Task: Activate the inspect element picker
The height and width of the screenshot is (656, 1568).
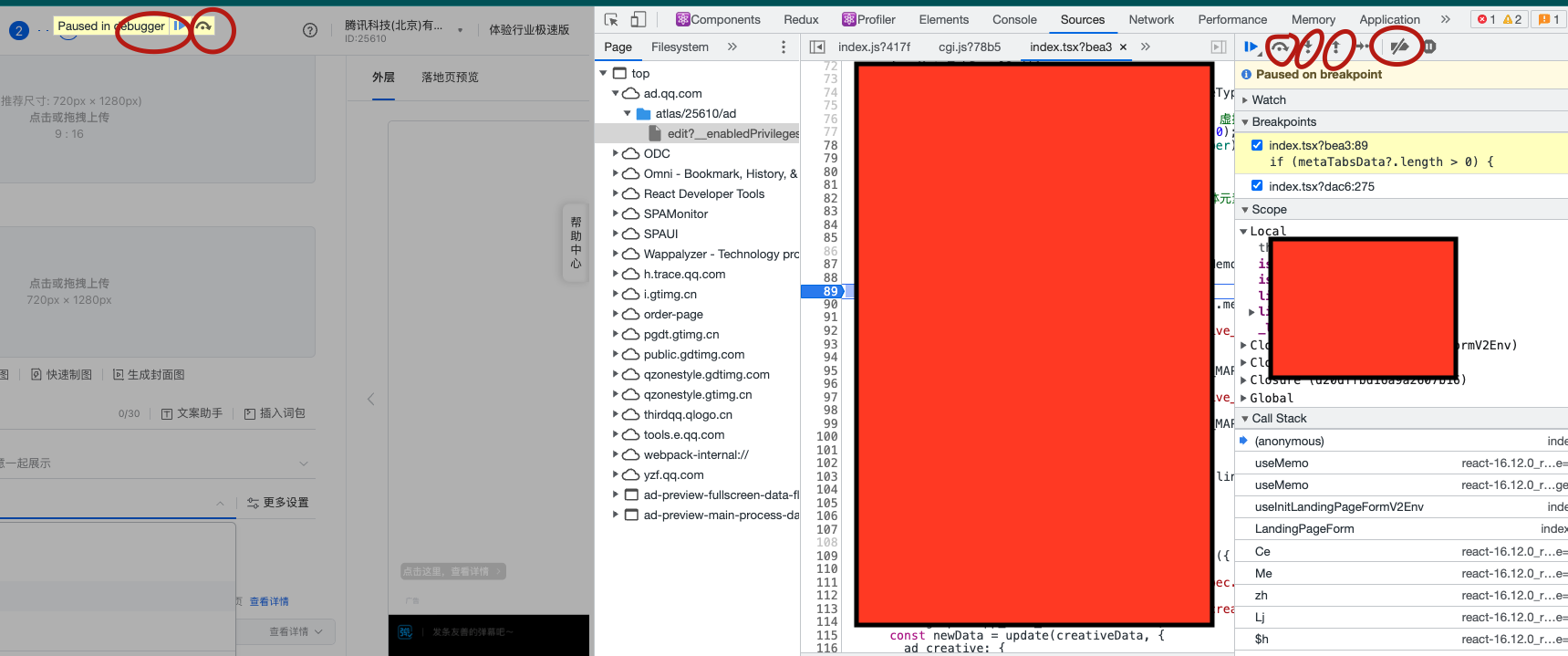Action: (x=611, y=19)
